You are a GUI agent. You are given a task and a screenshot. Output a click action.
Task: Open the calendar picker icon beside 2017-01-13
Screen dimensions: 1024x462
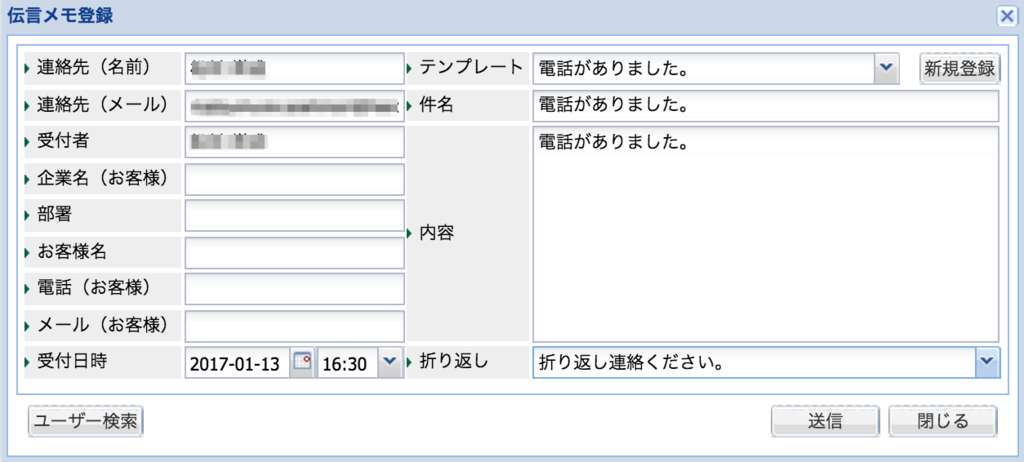click(x=302, y=362)
